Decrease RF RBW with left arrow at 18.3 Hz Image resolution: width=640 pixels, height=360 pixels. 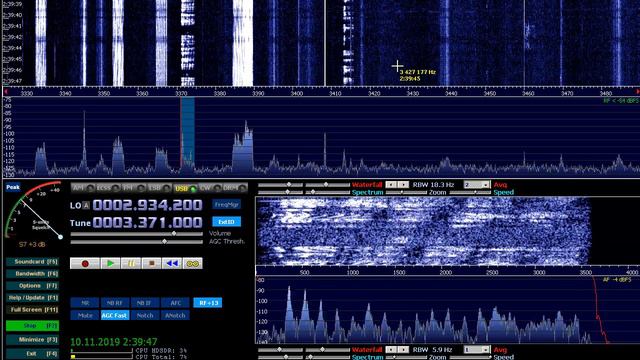391,185
